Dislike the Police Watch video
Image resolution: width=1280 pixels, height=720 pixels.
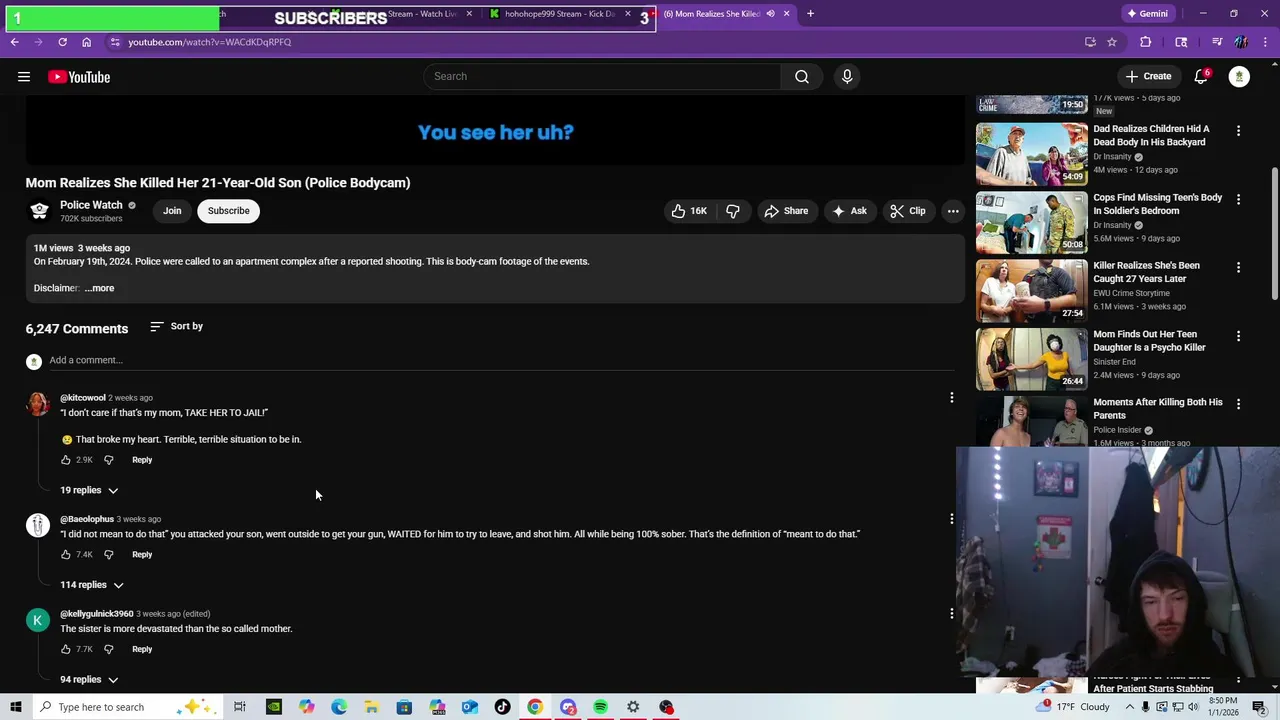(x=733, y=211)
